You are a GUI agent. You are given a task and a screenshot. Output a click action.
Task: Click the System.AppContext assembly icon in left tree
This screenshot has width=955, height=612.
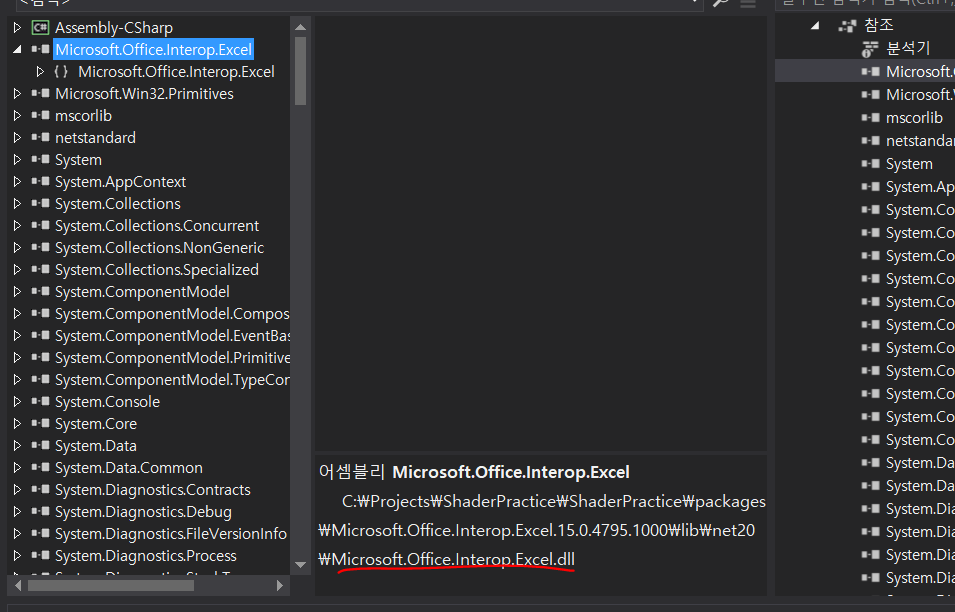[41, 181]
